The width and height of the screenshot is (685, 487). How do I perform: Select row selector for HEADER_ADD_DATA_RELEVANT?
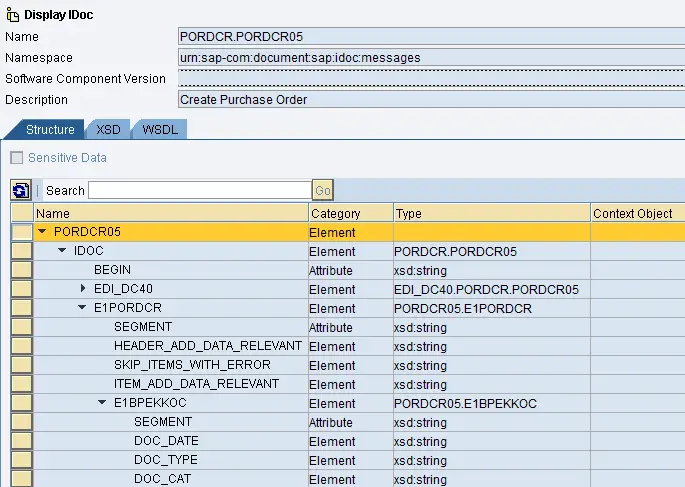pyautogui.click(x=22, y=346)
